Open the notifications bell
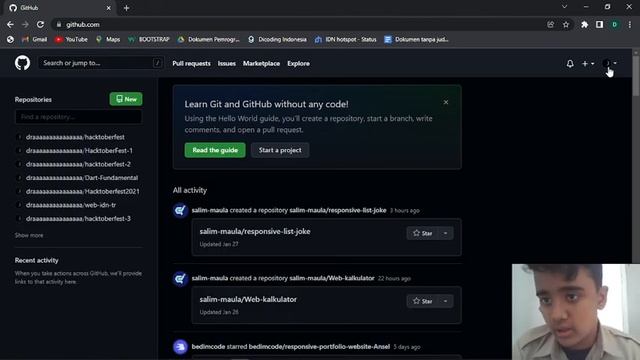This screenshot has height=360, width=640. [x=570, y=64]
